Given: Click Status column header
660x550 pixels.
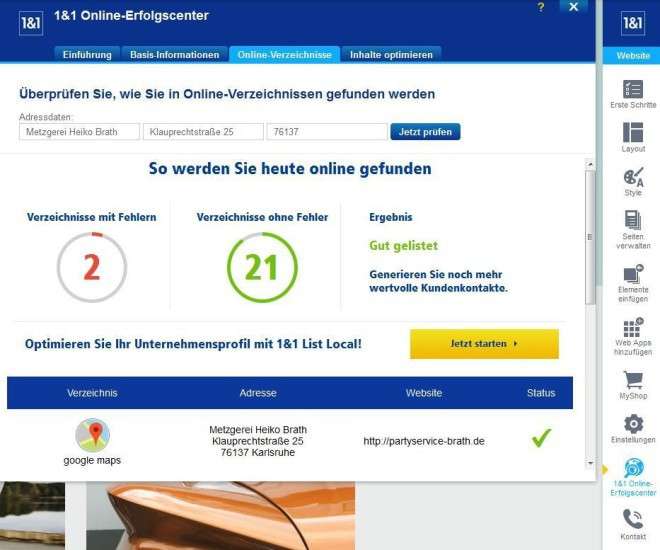Looking at the screenshot, I should tap(541, 393).
